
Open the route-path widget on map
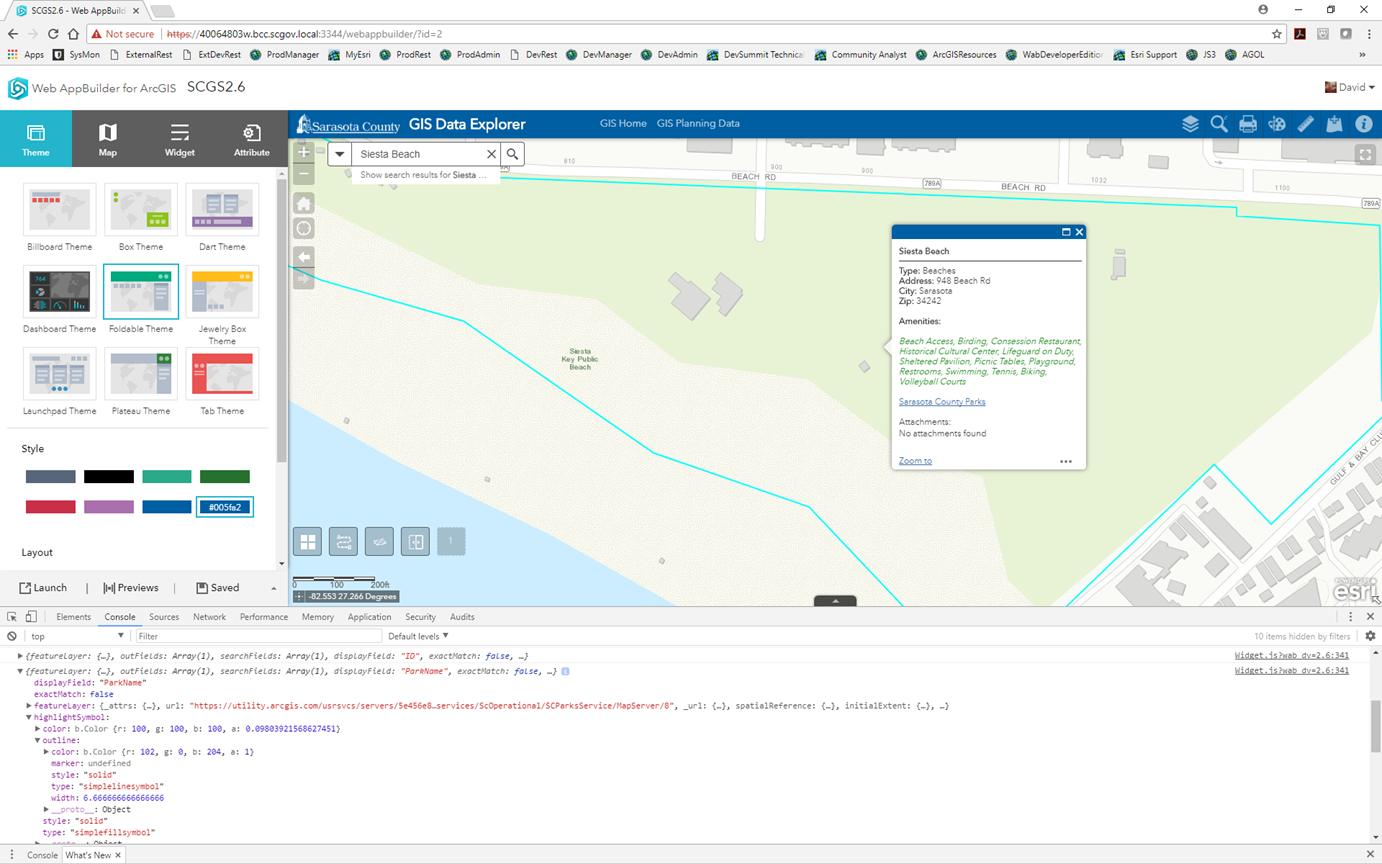(343, 541)
